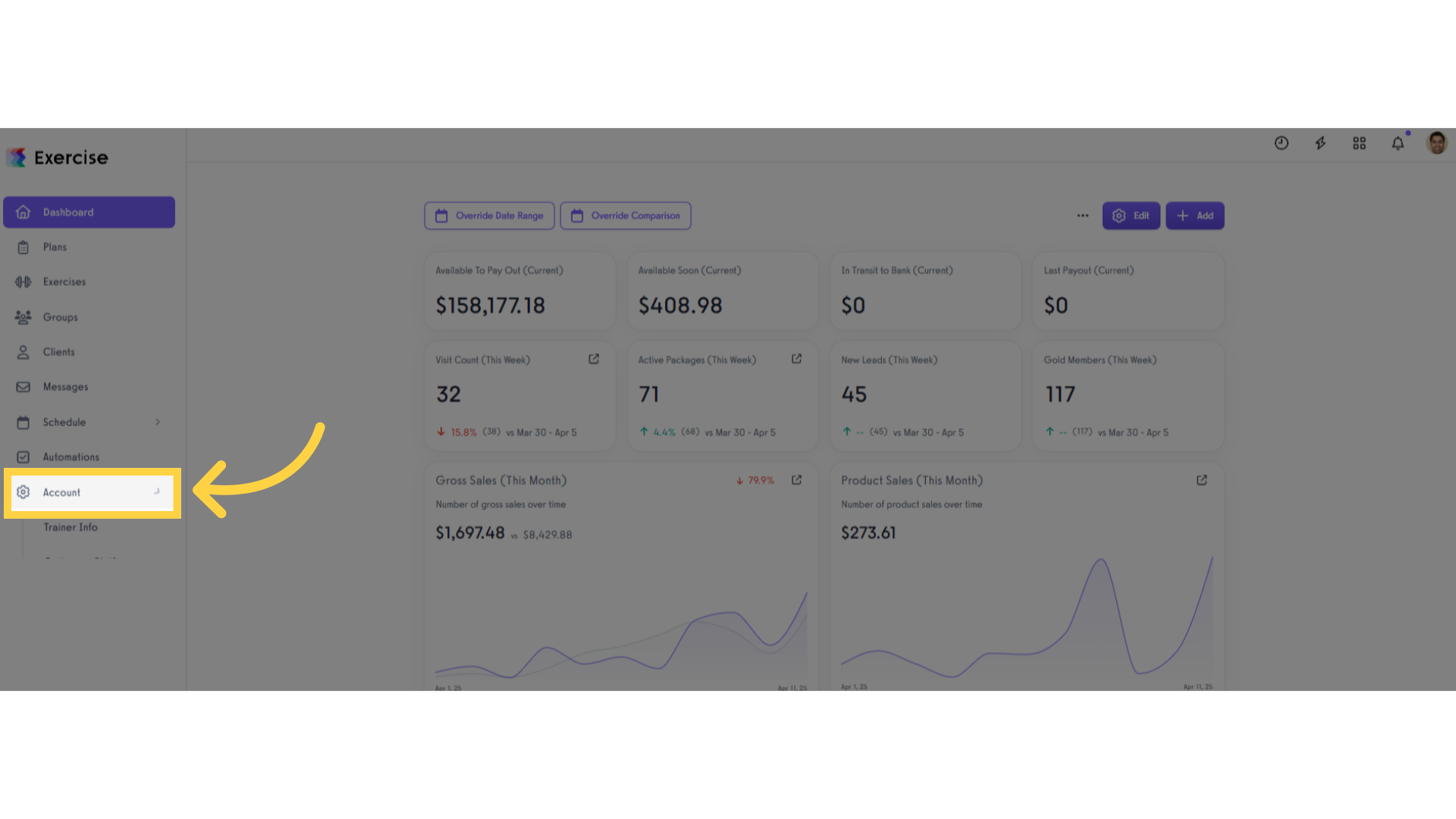Open Product Sales chart external link icon
Image resolution: width=1456 pixels, height=819 pixels.
coord(1202,481)
